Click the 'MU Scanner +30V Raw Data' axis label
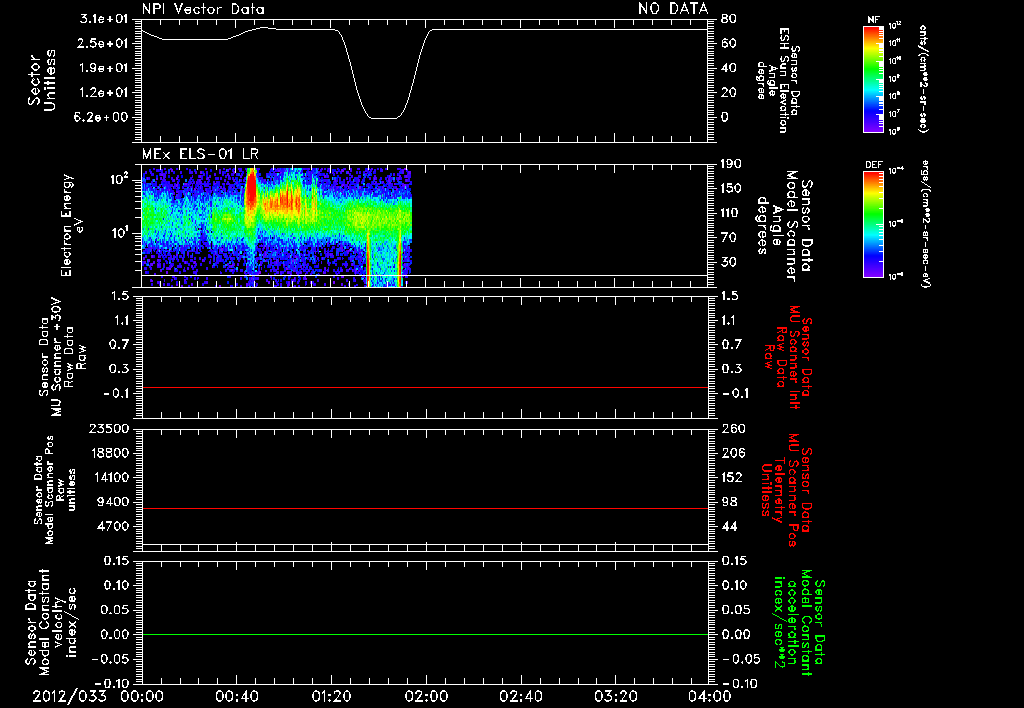 click(x=62, y=358)
